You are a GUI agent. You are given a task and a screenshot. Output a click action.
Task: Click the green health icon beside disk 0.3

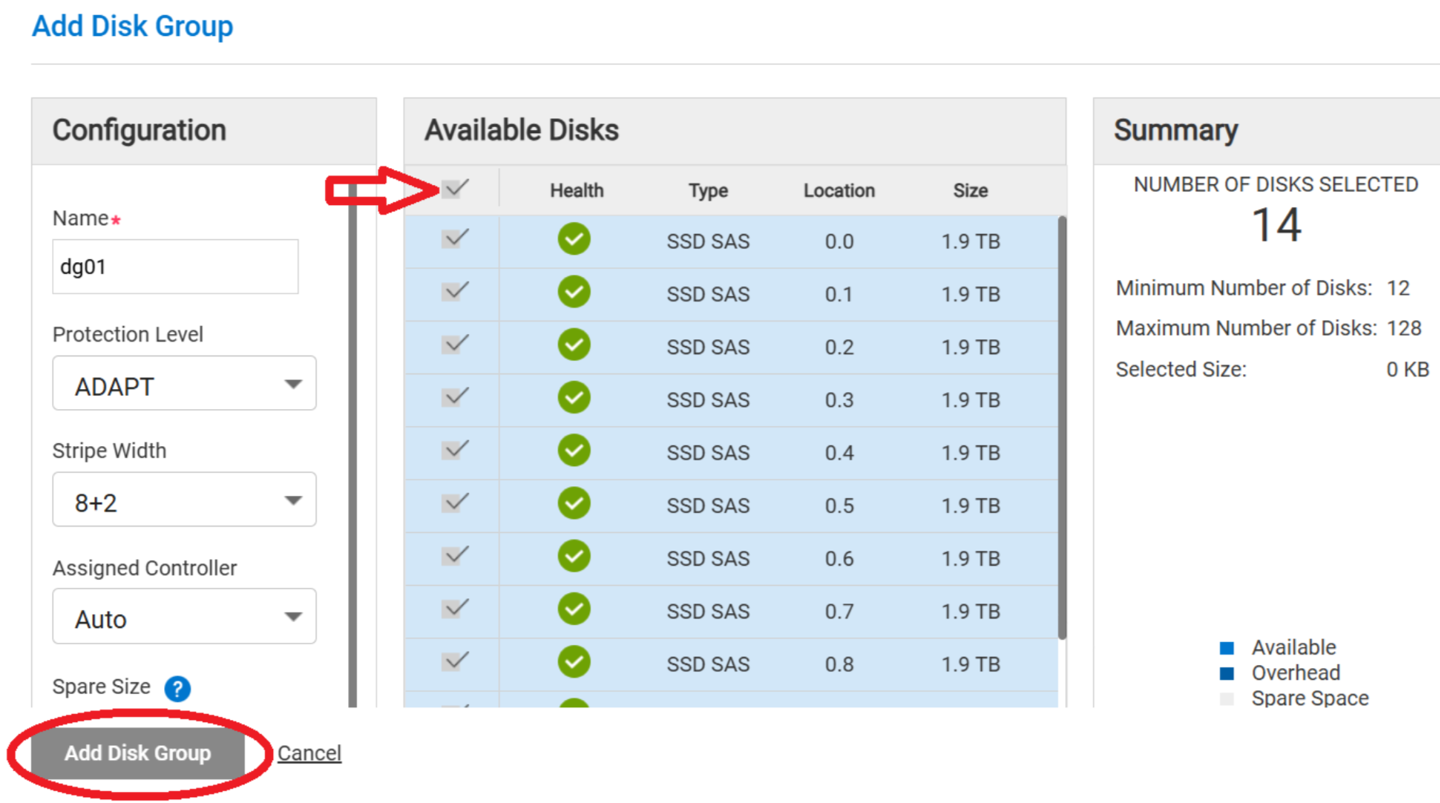575,399
